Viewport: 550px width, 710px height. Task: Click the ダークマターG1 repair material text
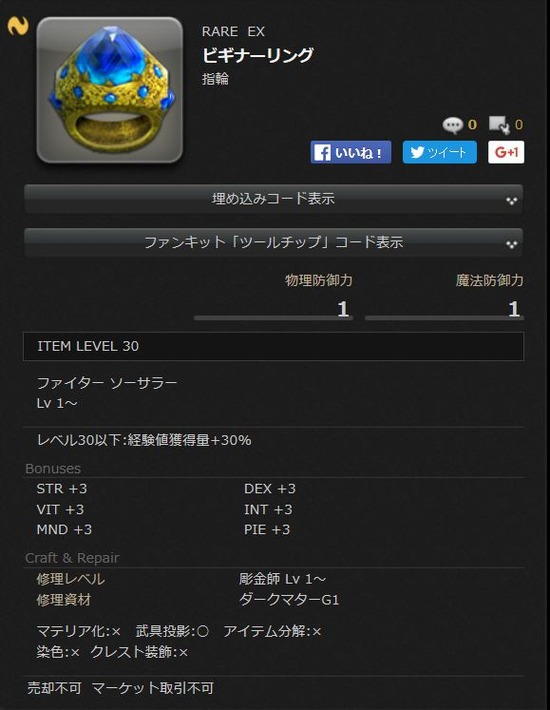point(289,600)
